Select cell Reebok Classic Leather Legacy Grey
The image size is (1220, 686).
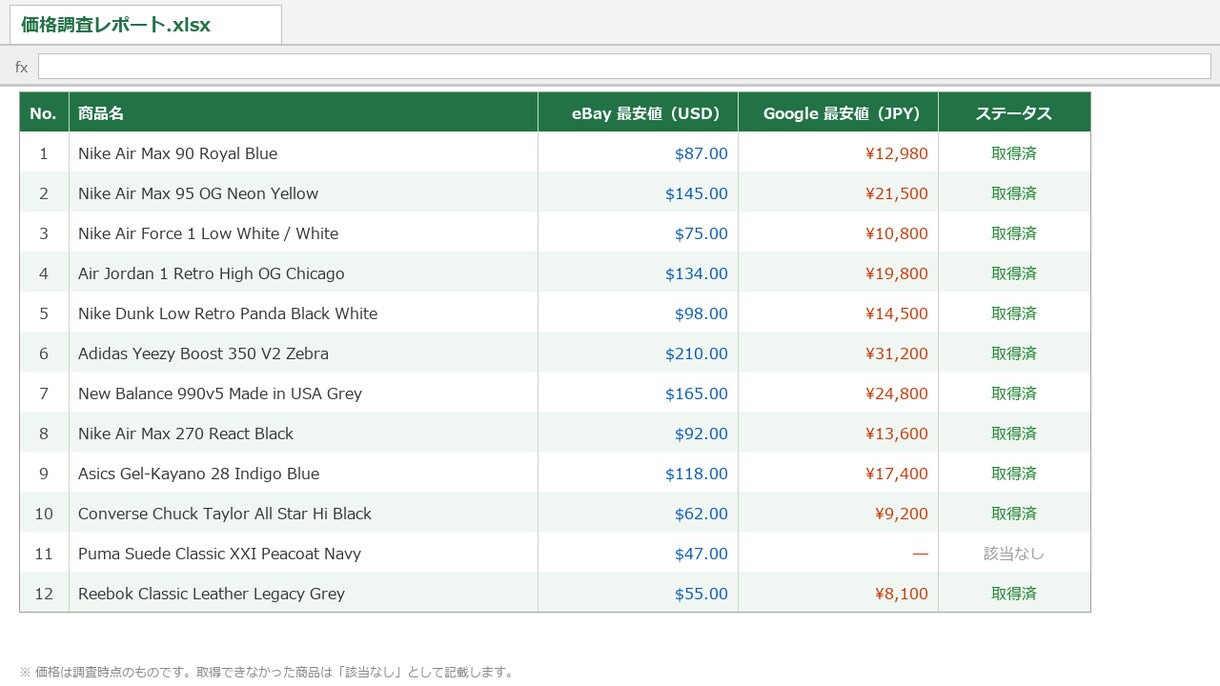pos(303,593)
